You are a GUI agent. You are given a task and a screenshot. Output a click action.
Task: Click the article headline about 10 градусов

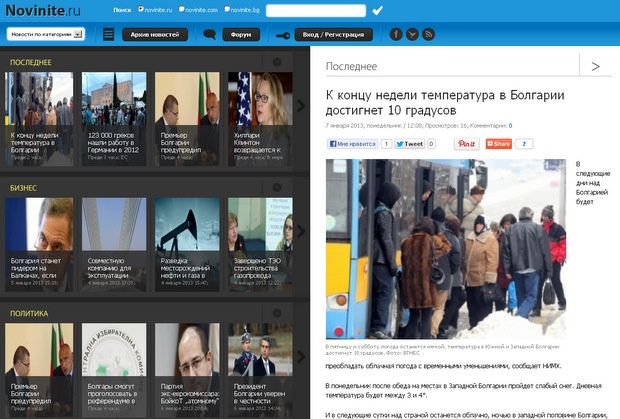445,102
